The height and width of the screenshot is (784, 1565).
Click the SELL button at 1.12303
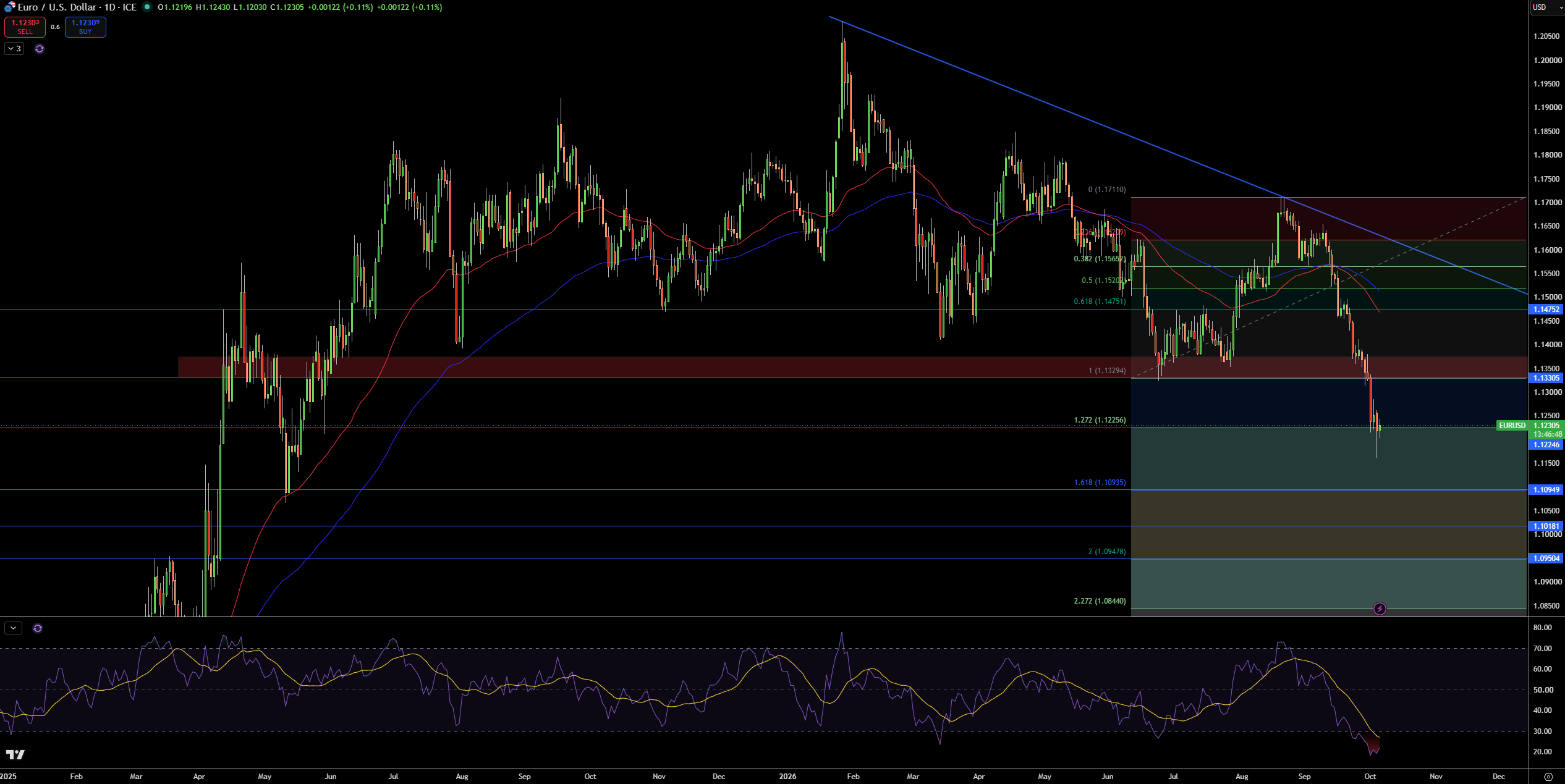pos(25,27)
